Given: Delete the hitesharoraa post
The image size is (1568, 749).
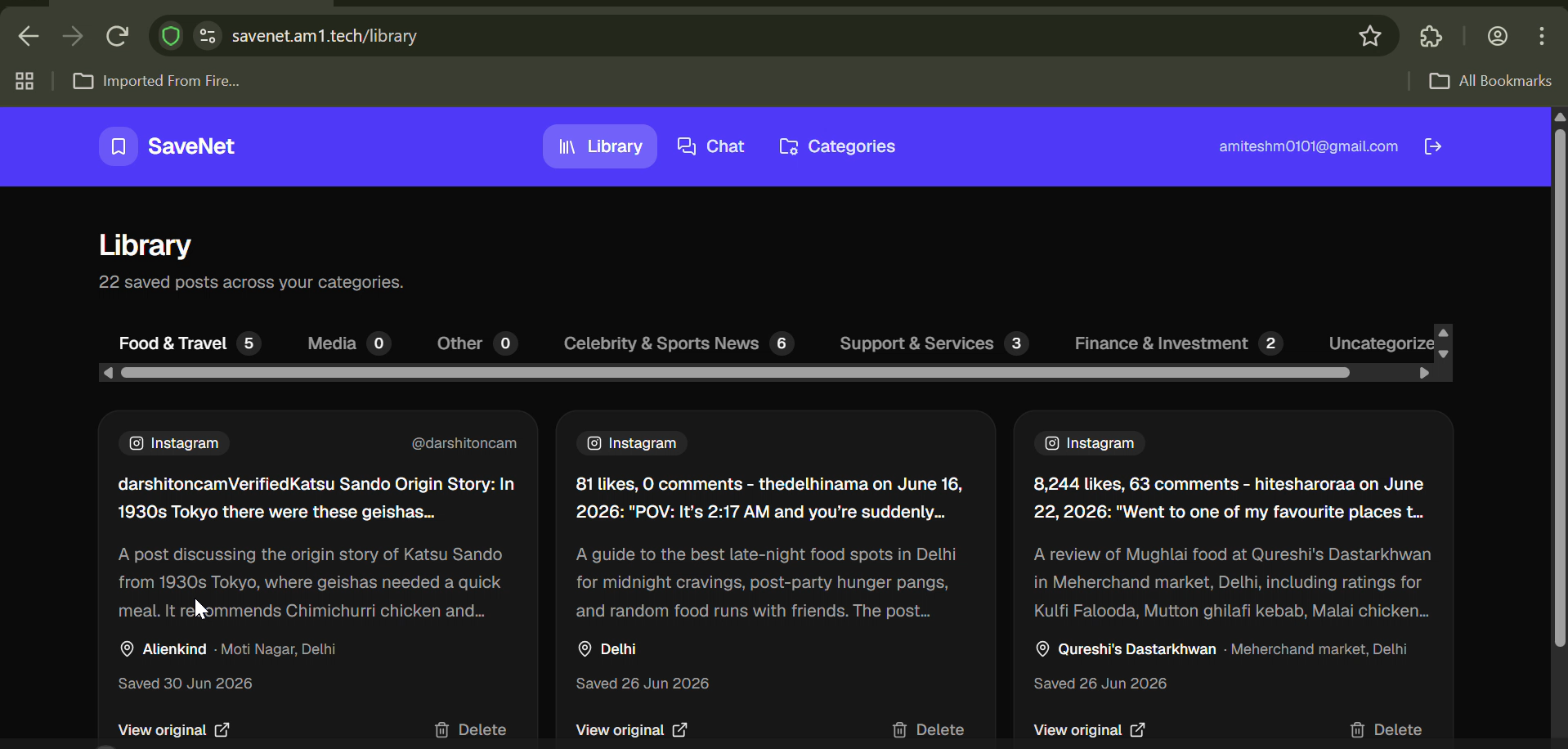Looking at the screenshot, I should 1386,730.
